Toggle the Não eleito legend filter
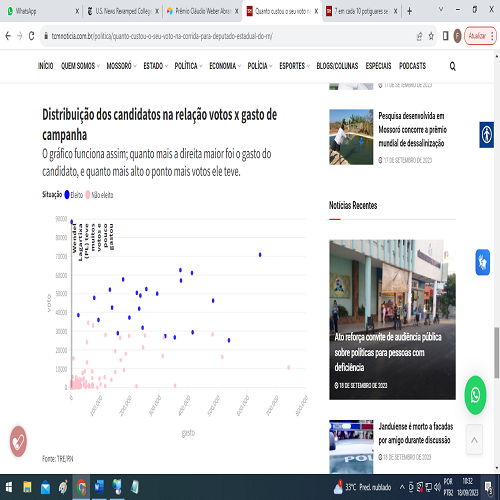The height and width of the screenshot is (500, 500). coord(99,195)
